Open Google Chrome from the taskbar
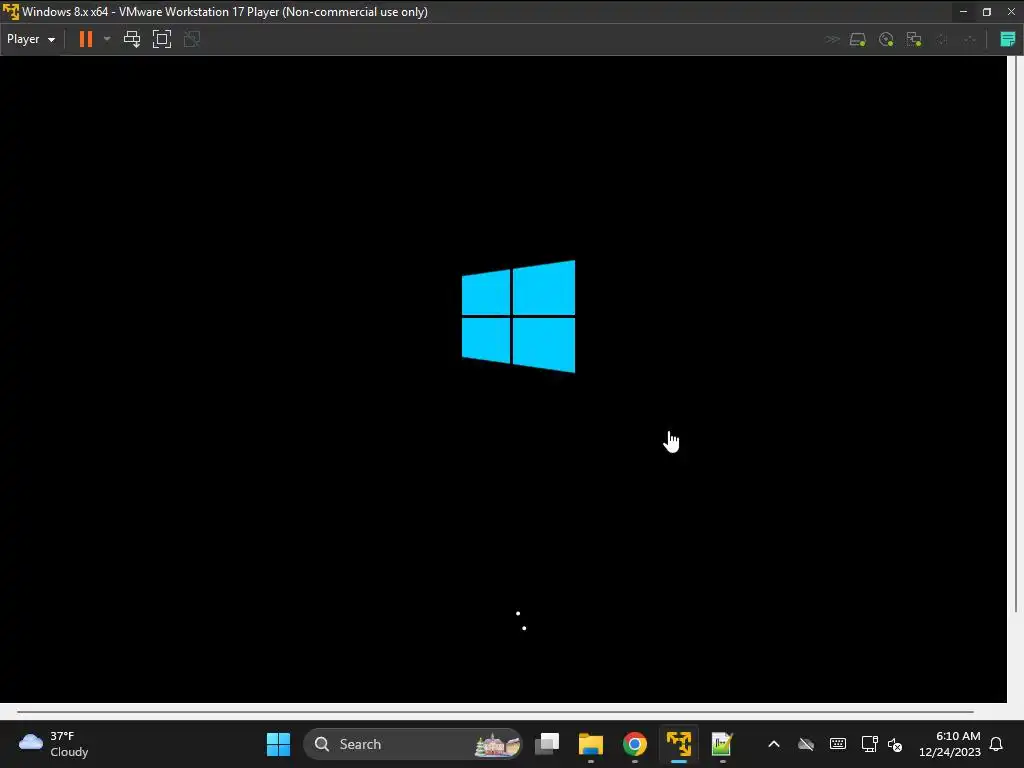 click(634, 744)
